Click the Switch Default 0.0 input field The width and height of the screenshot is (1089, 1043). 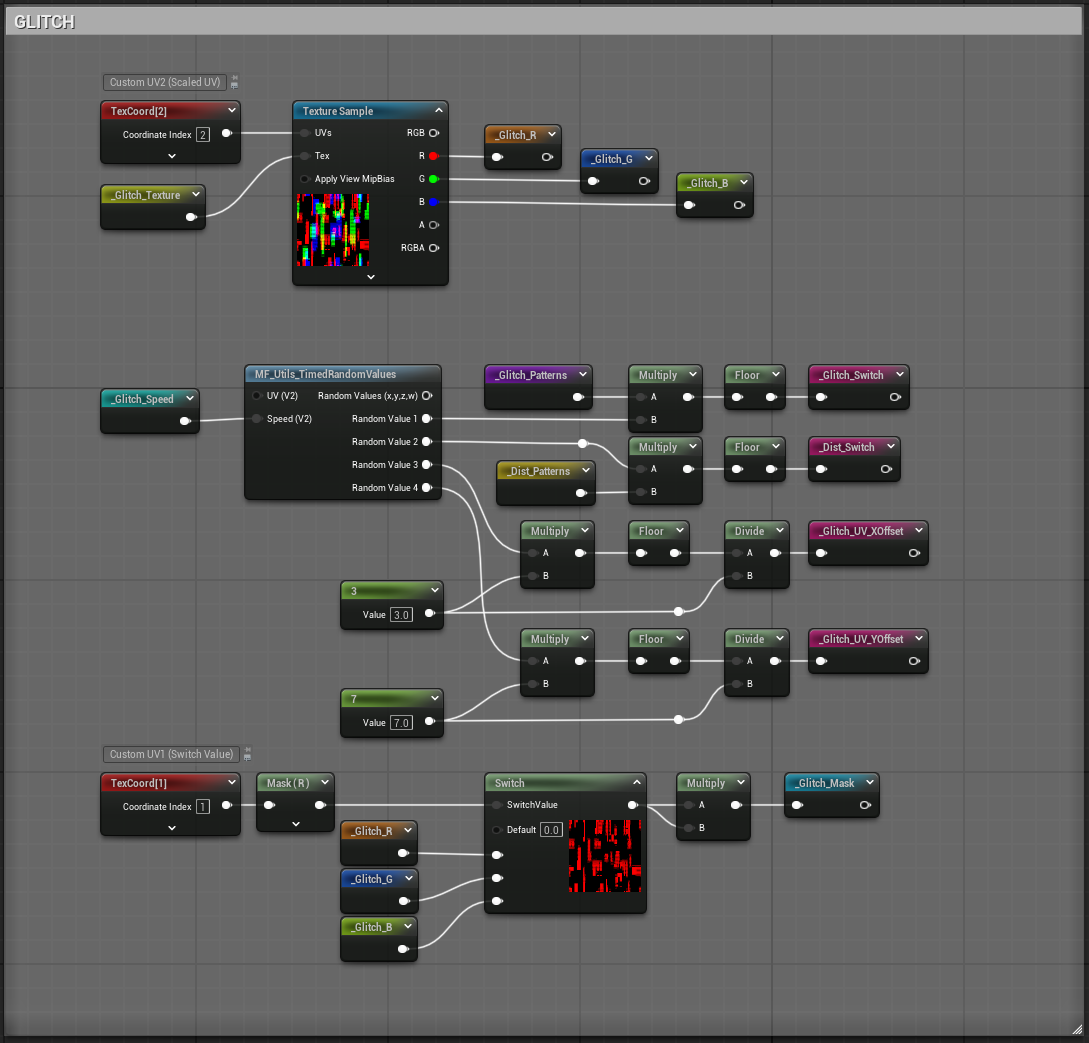point(551,830)
